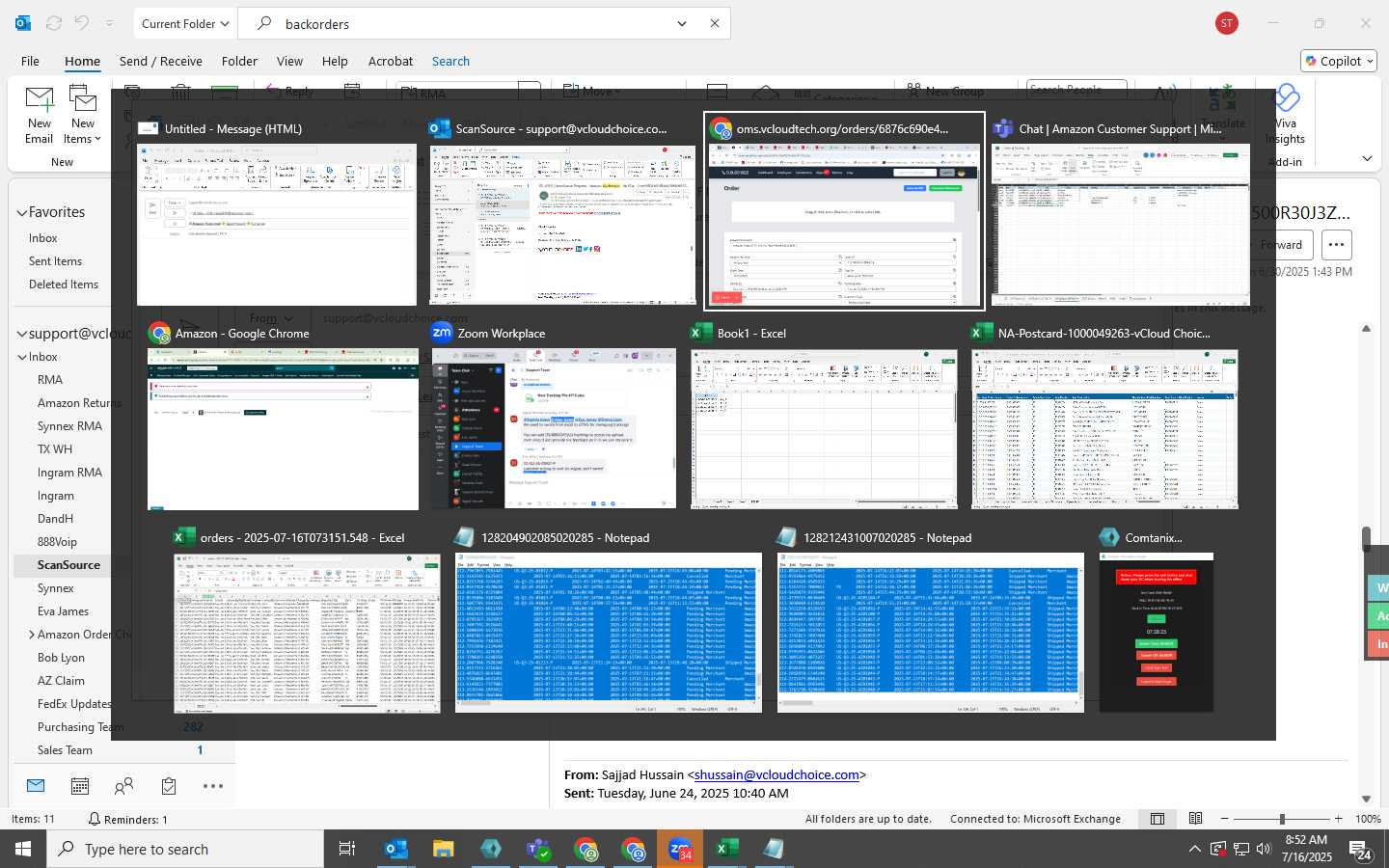Open Task View icon on taskbar

click(347, 849)
